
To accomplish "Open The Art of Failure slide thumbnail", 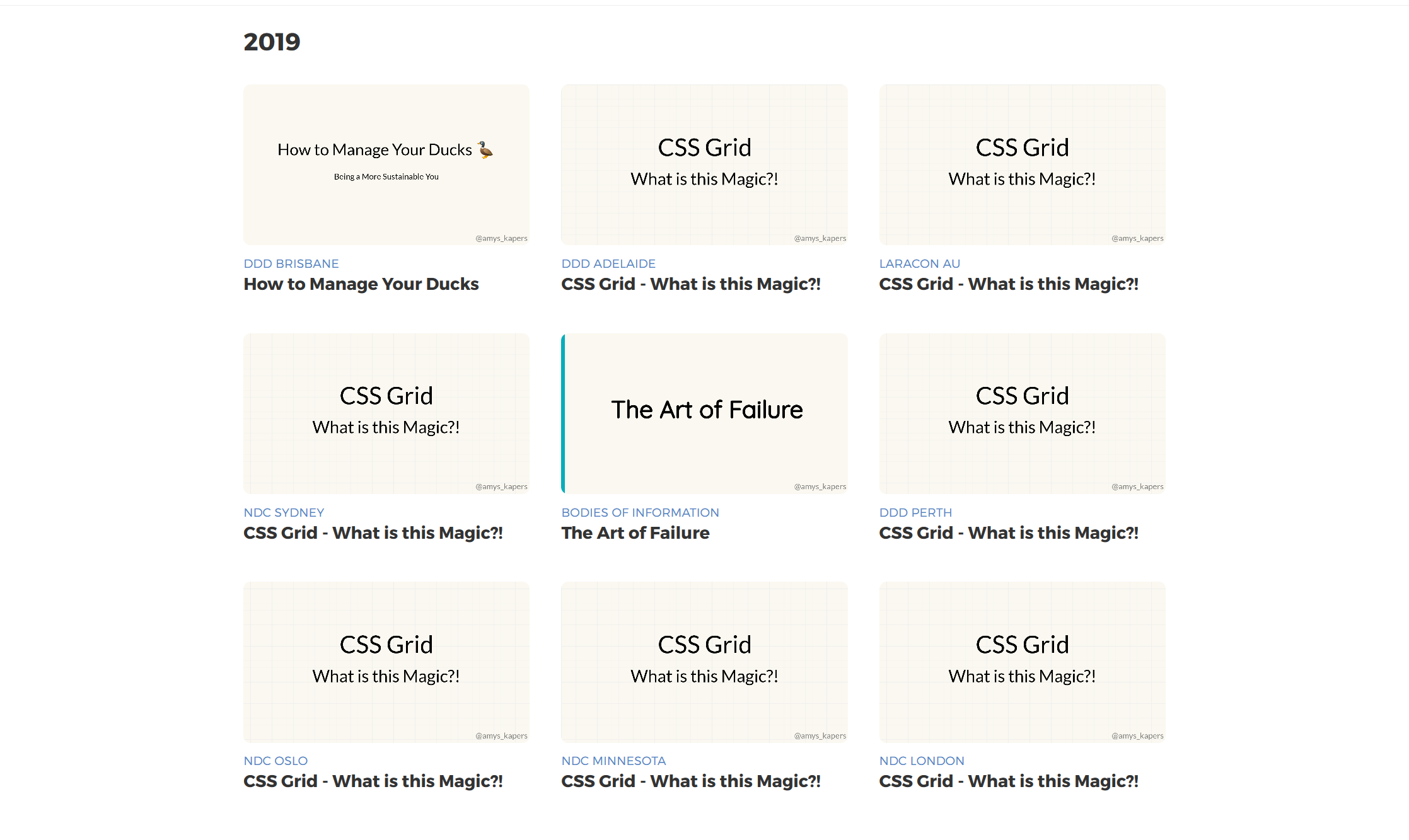I will (x=704, y=413).
